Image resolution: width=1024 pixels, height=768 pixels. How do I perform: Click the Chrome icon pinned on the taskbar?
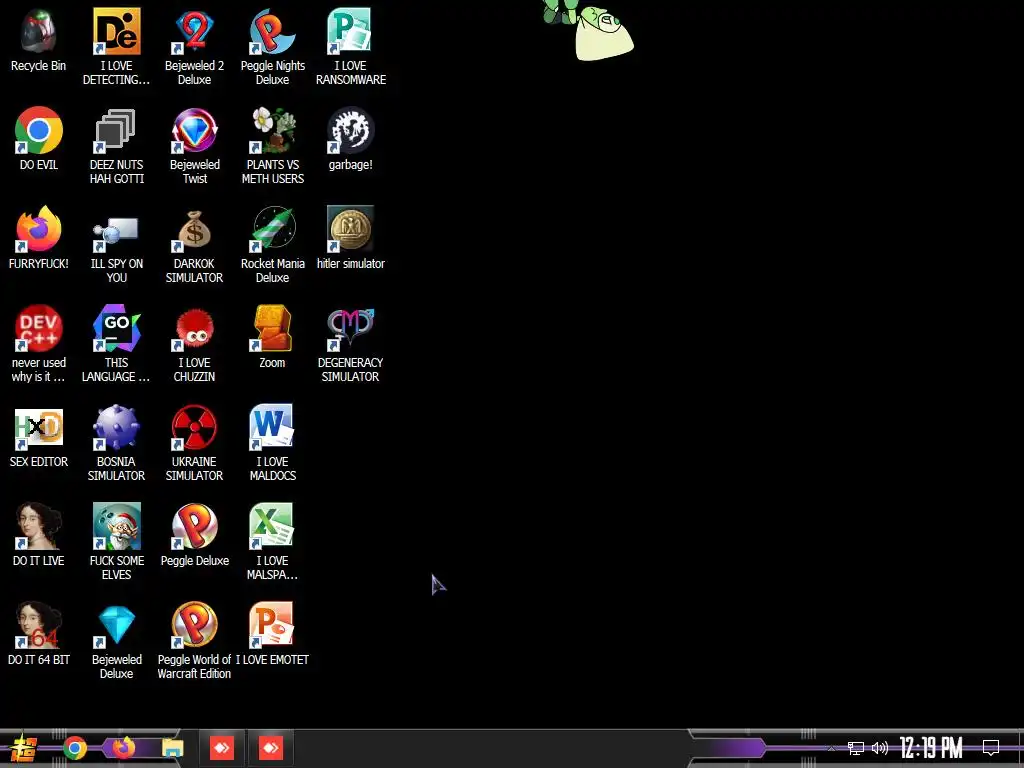click(x=75, y=748)
